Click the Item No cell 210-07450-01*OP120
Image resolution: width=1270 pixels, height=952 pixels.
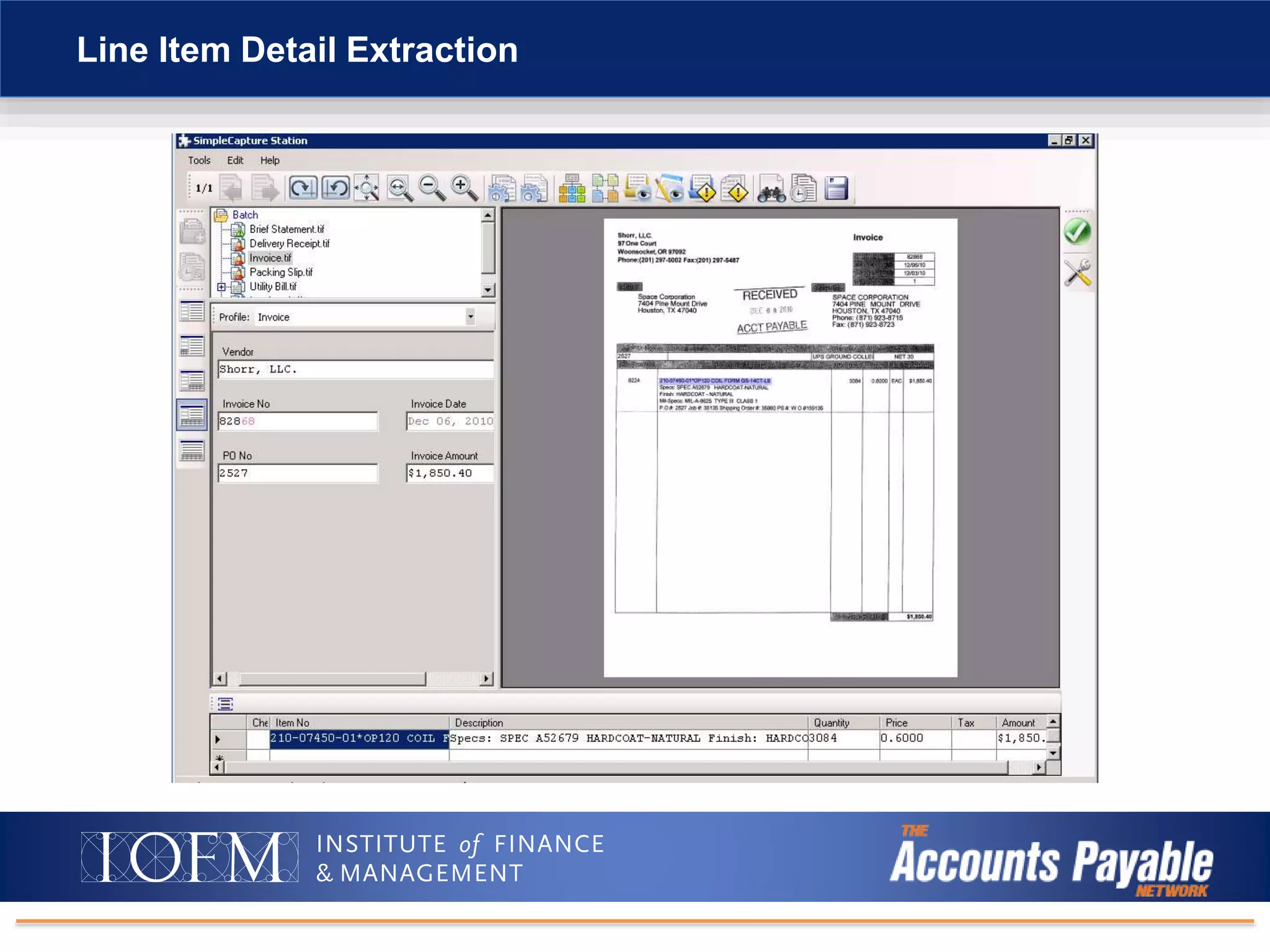point(359,738)
